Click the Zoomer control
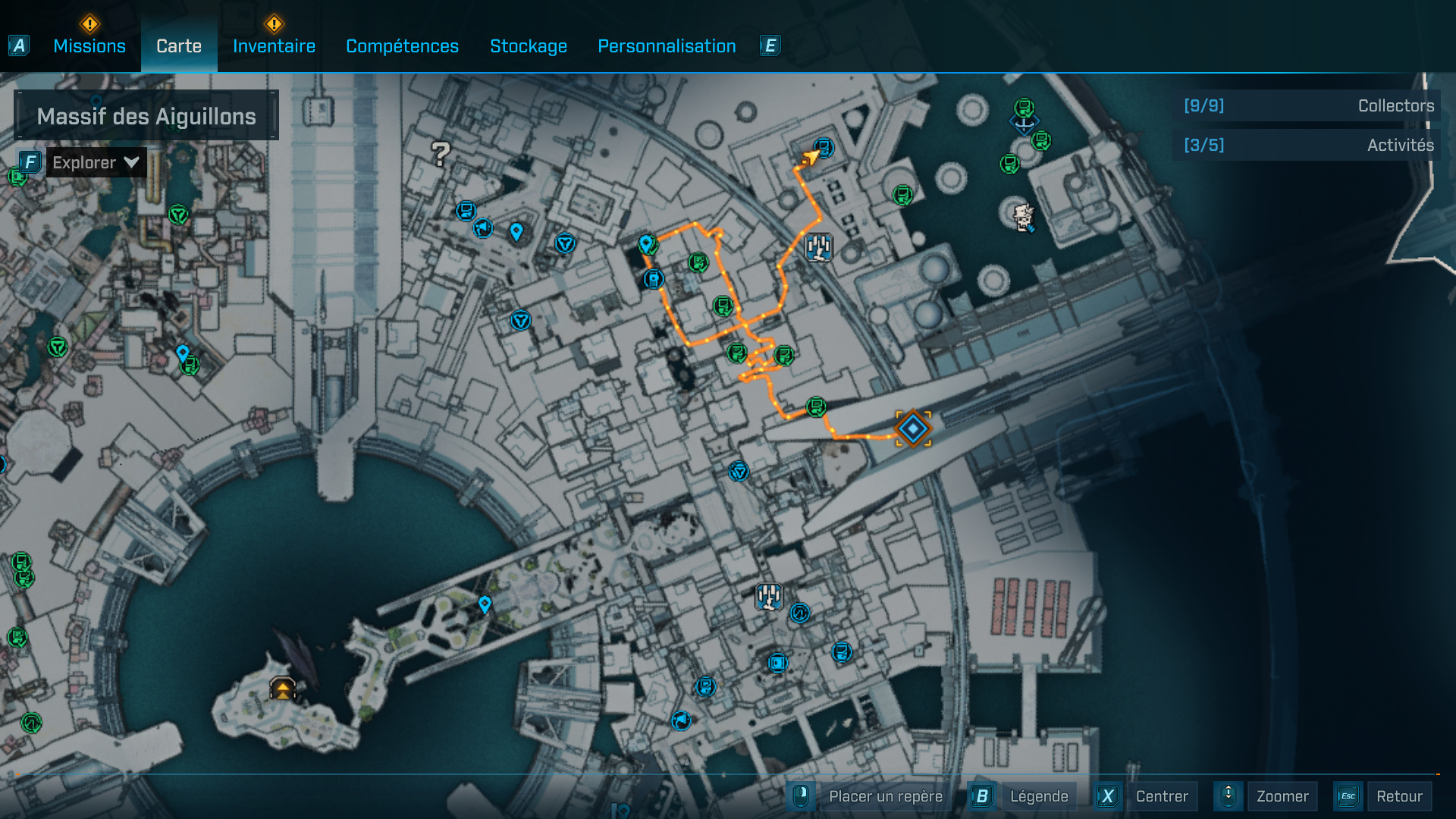The width and height of the screenshot is (1456, 819). tap(1282, 796)
